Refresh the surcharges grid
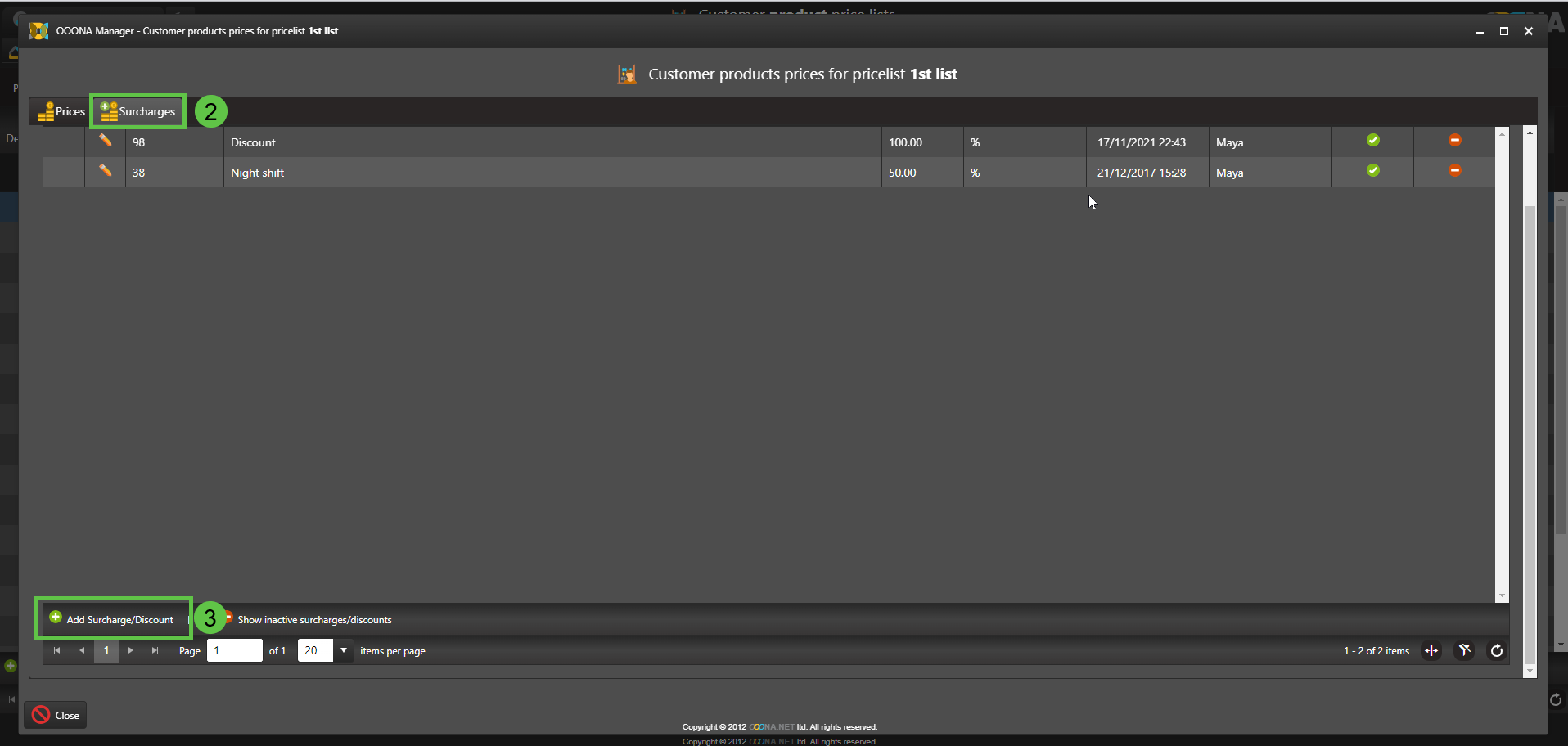Screen dimensions: 1568x746 click(1497, 651)
